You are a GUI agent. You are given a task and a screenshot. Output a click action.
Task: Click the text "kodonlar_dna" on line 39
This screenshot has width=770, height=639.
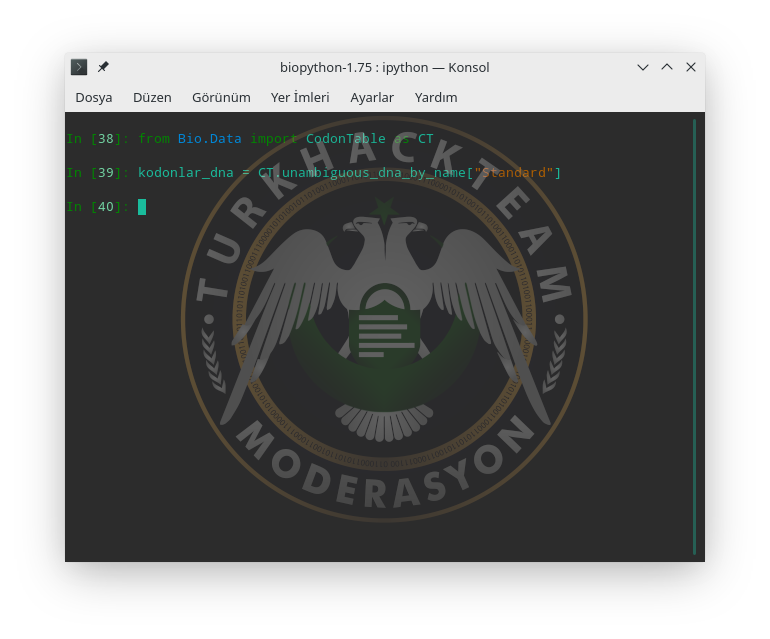pos(186,173)
